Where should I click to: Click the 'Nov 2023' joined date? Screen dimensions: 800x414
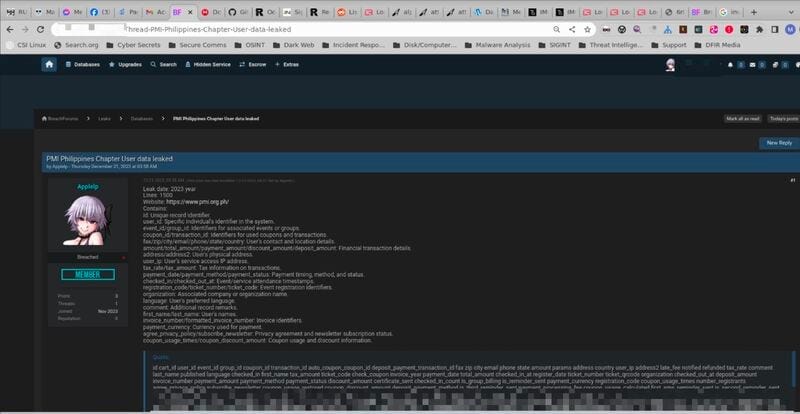click(x=108, y=311)
